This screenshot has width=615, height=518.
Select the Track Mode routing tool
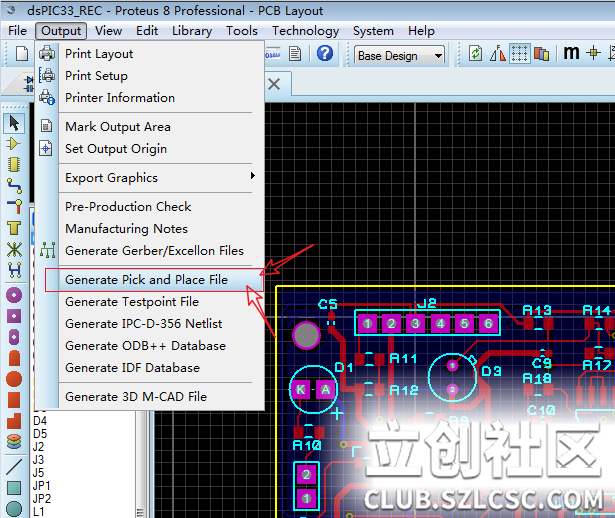click(x=14, y=186)
